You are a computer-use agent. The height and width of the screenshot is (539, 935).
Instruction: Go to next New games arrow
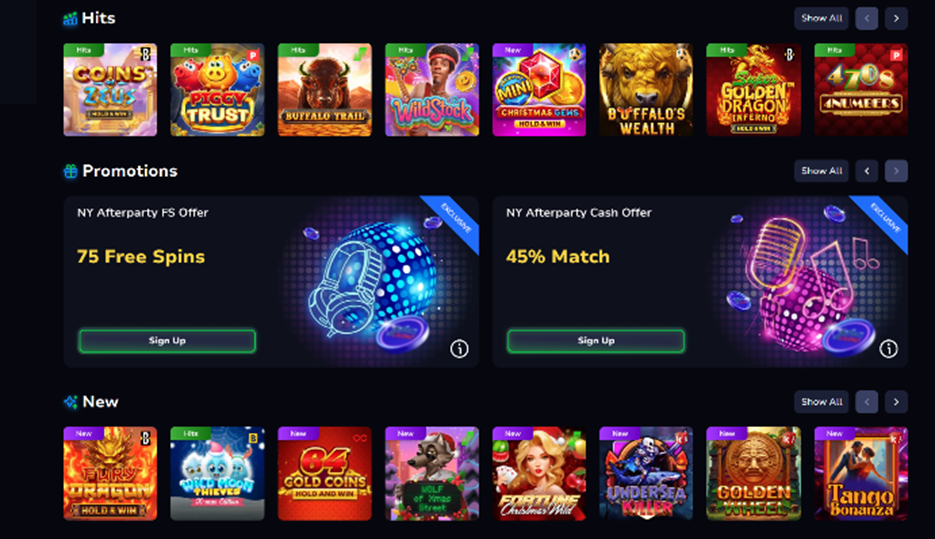[896, 402]
